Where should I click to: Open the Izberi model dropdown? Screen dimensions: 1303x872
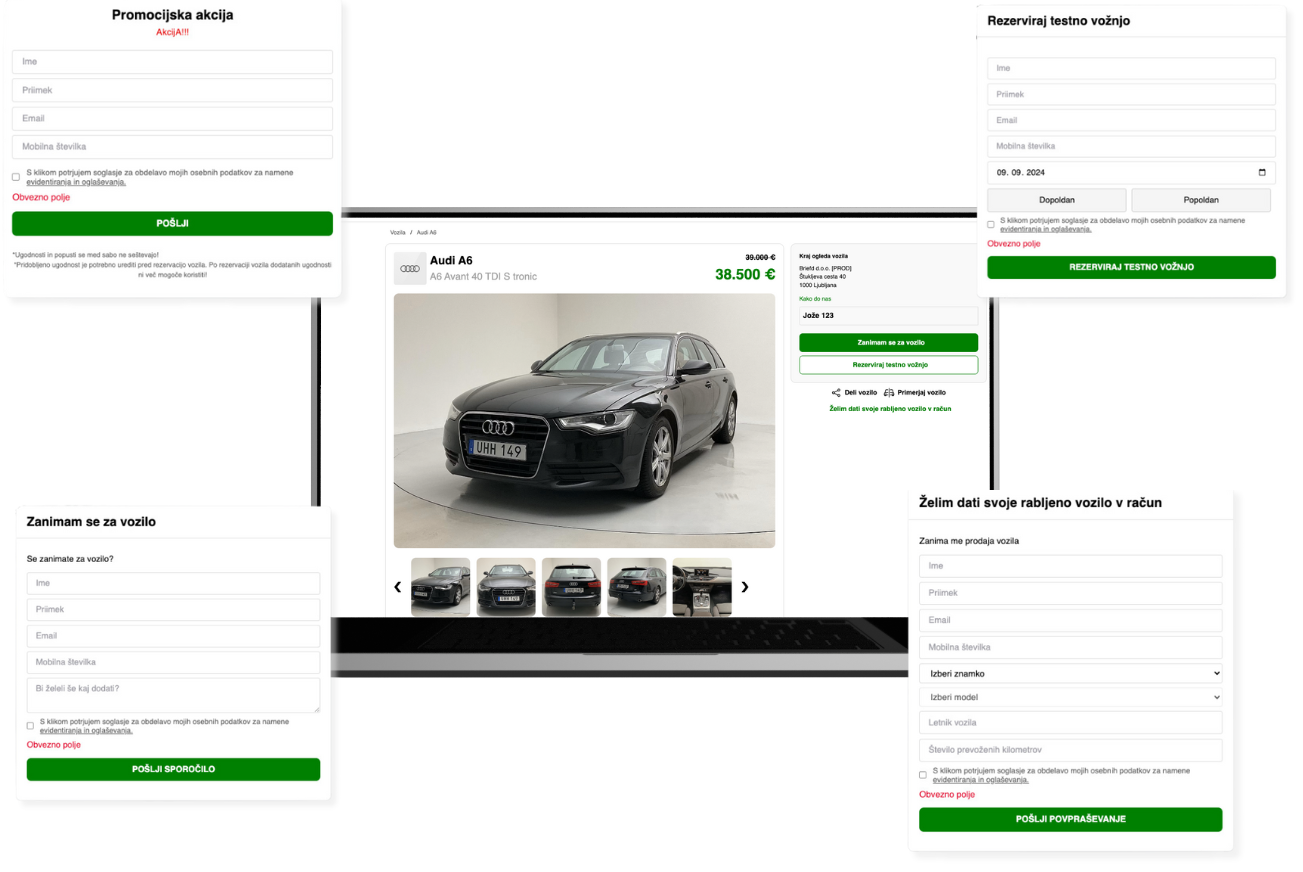pyautogui.click(x=1070, y=697)
